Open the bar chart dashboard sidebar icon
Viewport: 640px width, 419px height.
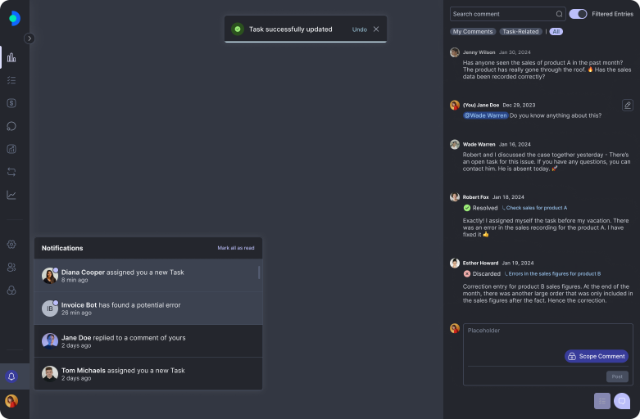(11, 57)
